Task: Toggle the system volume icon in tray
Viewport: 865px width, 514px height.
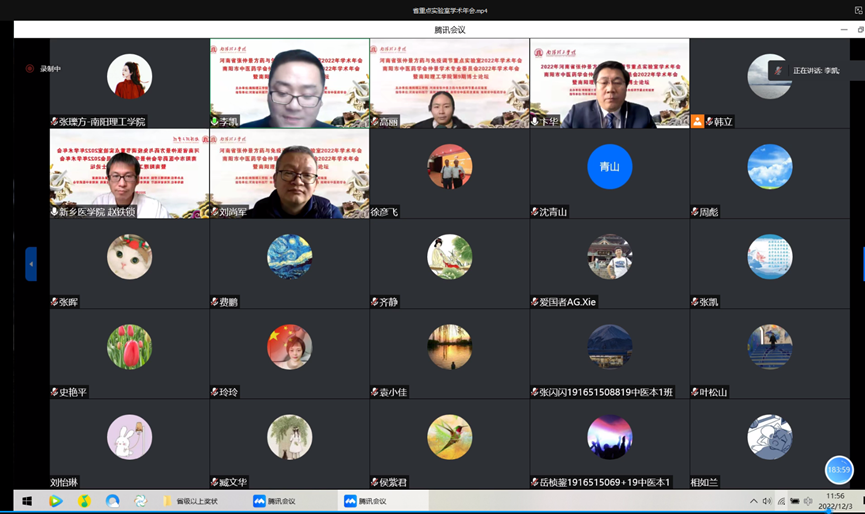Action: 767,501
